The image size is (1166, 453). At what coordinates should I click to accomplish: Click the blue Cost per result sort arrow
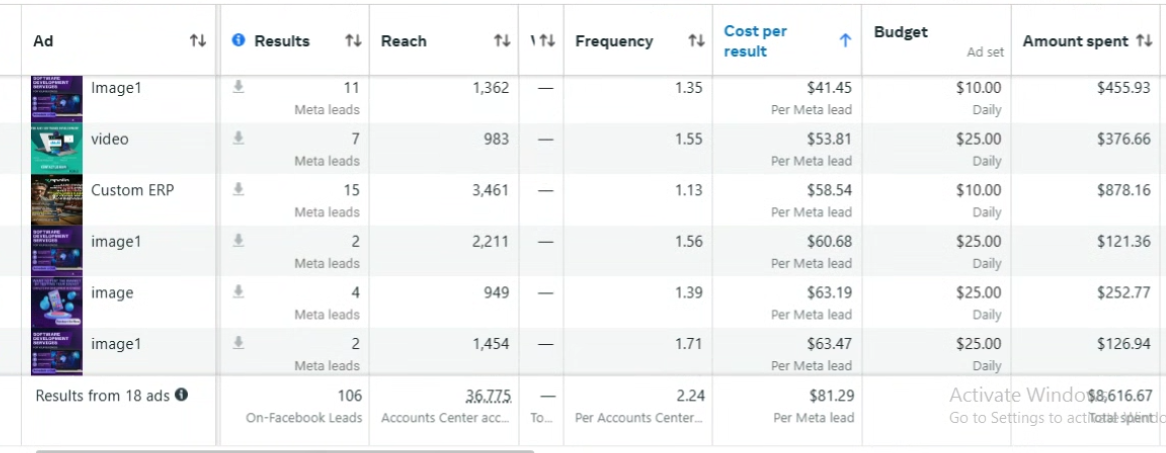point(845,41)
